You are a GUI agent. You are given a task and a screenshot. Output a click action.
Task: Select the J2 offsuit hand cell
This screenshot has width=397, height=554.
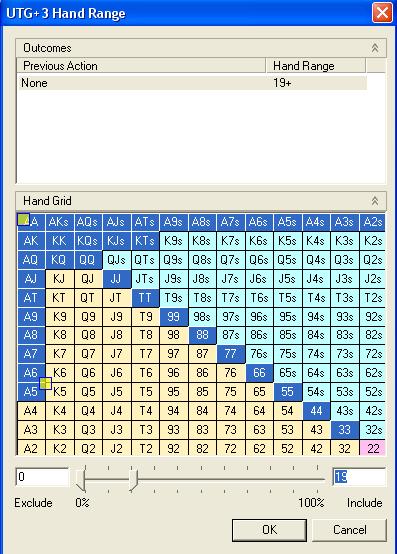click(x=117, y=448)
